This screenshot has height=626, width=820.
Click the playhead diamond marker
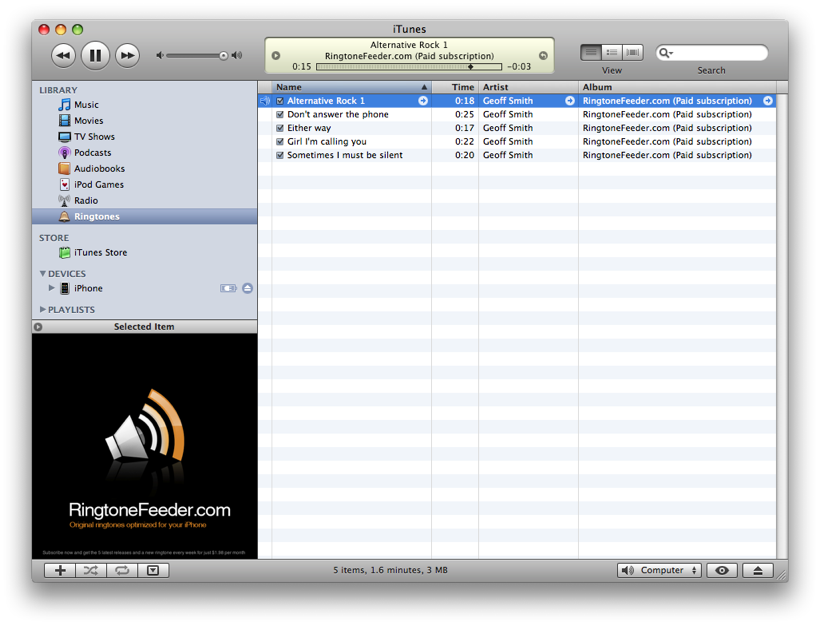coord(471,67)
